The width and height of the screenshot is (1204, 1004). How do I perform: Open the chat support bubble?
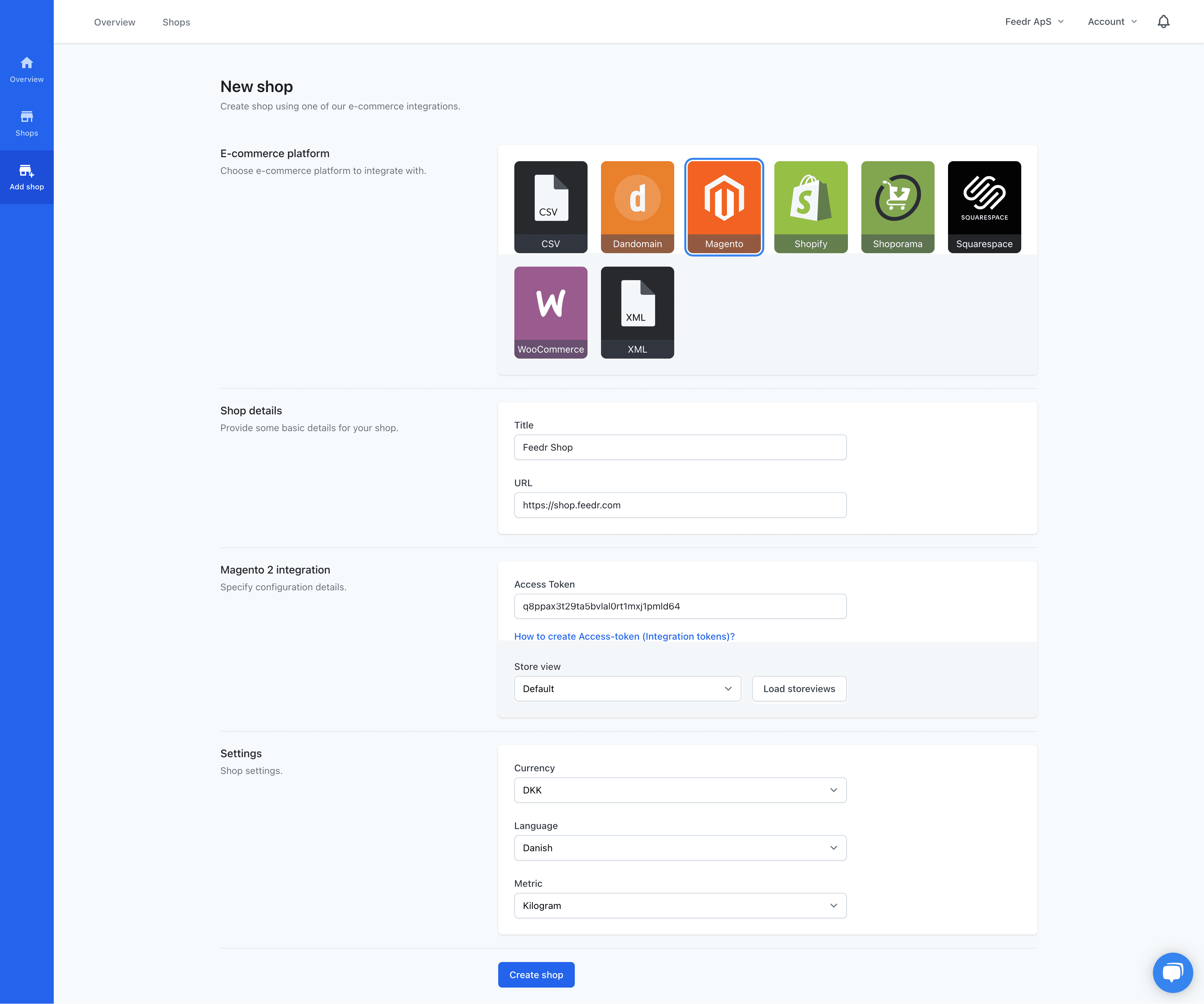(x=1173, y=972)
